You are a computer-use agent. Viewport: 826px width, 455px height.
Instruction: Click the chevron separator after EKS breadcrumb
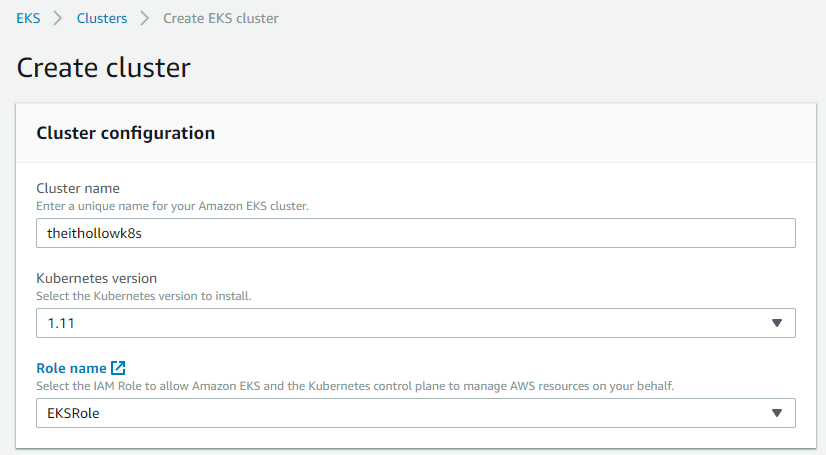click(58, 18)
